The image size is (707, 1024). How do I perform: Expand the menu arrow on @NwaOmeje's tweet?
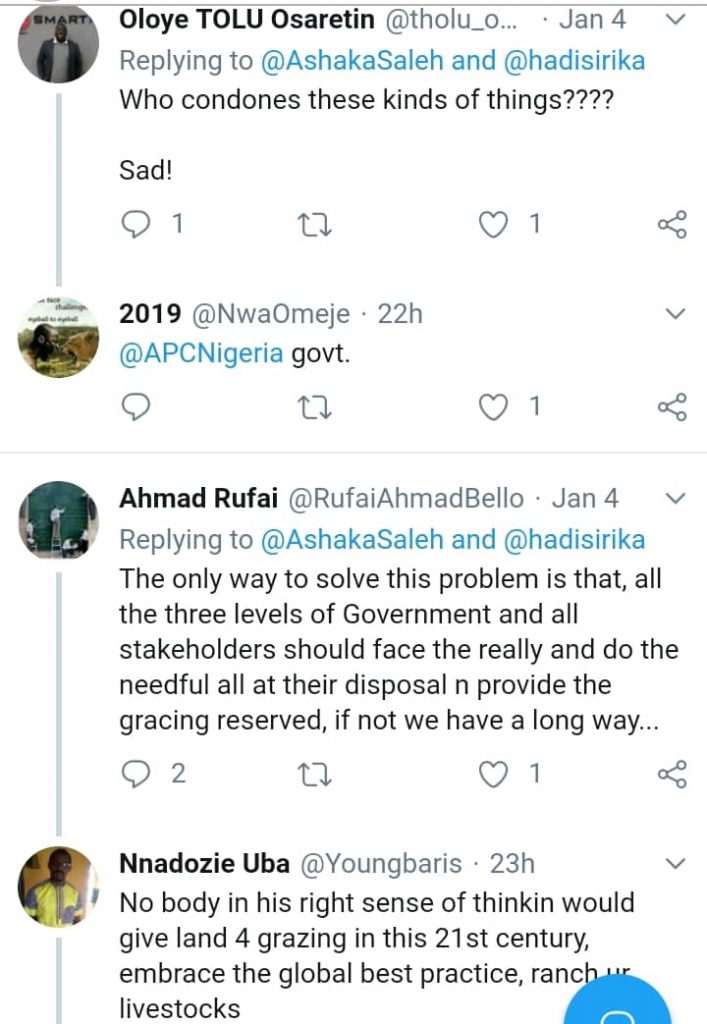pos(676,314)
